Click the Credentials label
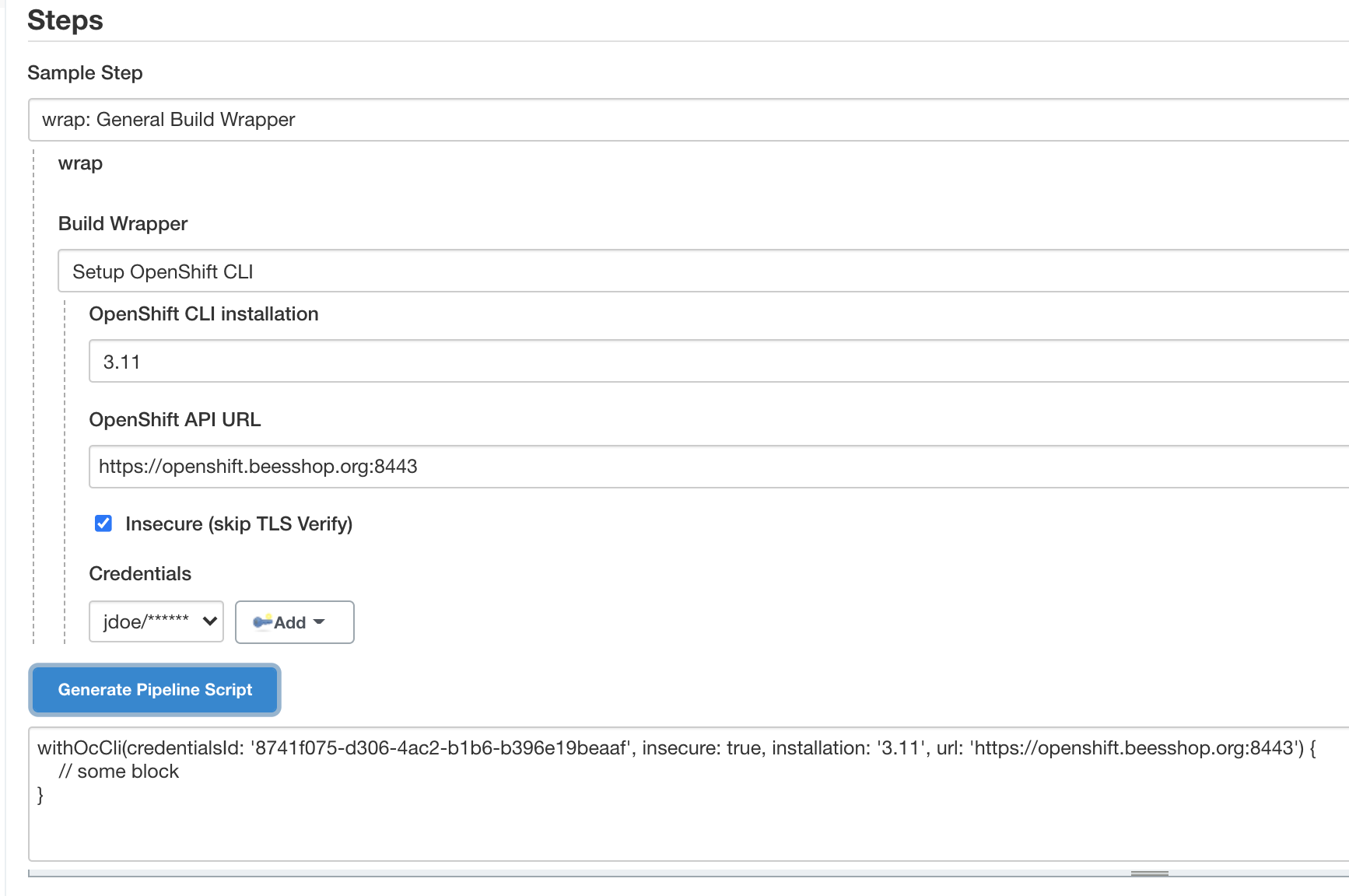Image resolution: width=1349 pixels, height=896 pixels. click(x=140, y=574)
